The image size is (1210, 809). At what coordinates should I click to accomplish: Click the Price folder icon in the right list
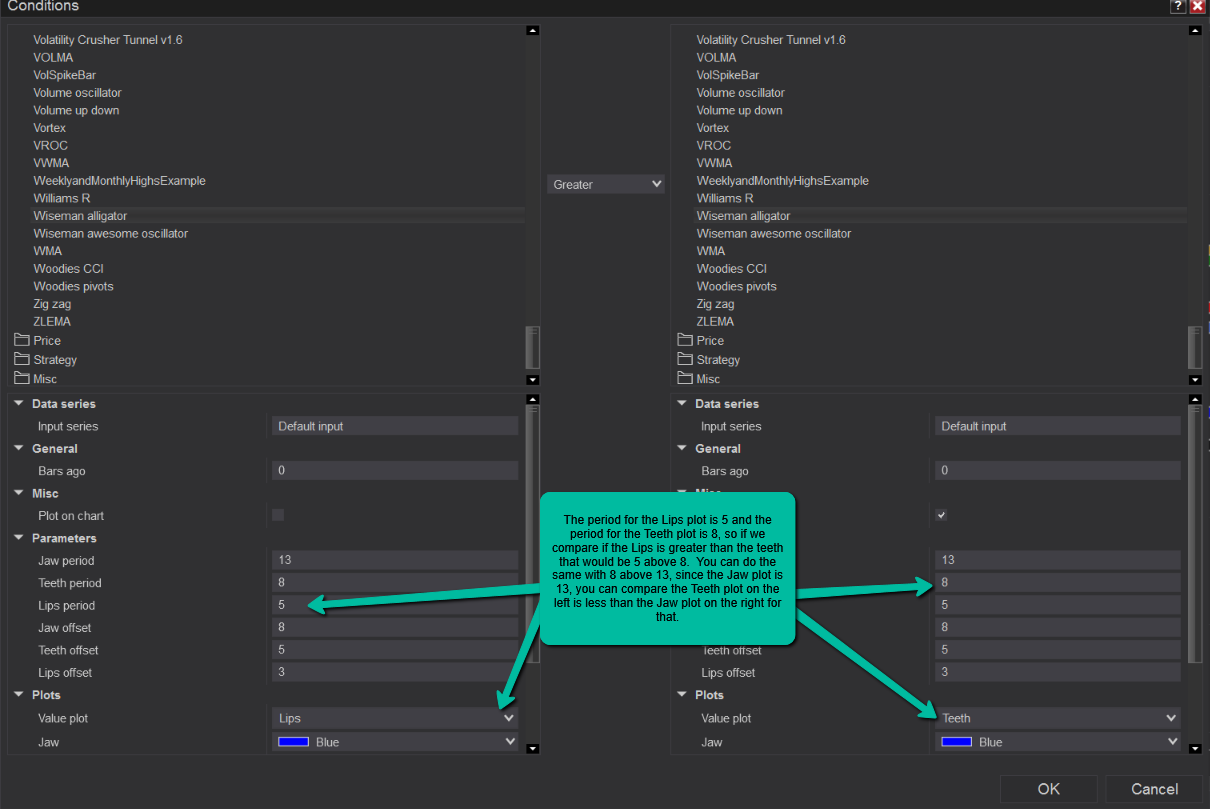click(x=685, y=340)
